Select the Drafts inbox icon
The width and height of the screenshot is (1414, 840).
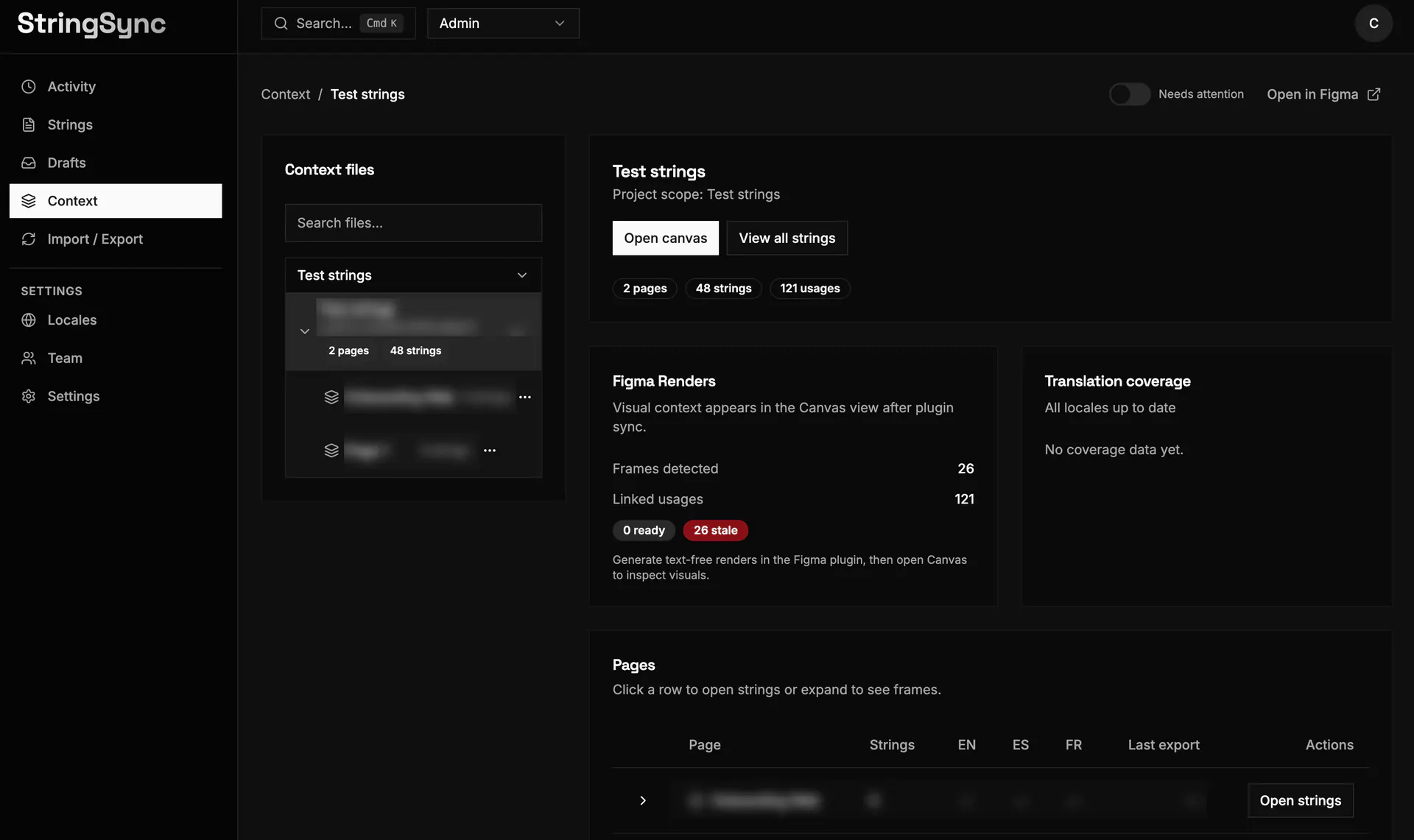pyautogui.click(x=29, y=163)
